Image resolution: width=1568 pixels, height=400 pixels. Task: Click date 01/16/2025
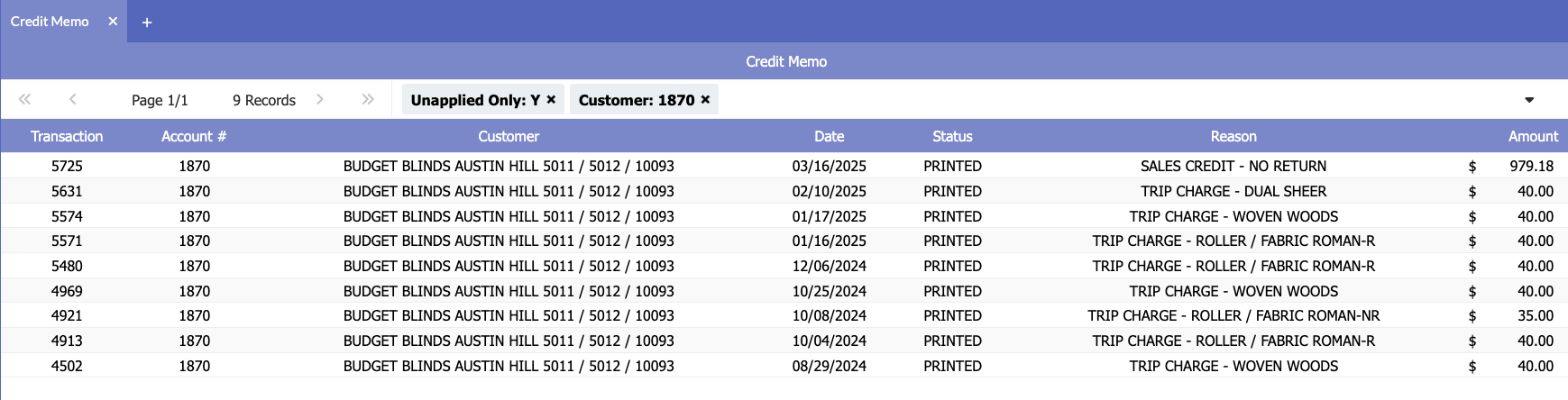(x=830, y=241)
